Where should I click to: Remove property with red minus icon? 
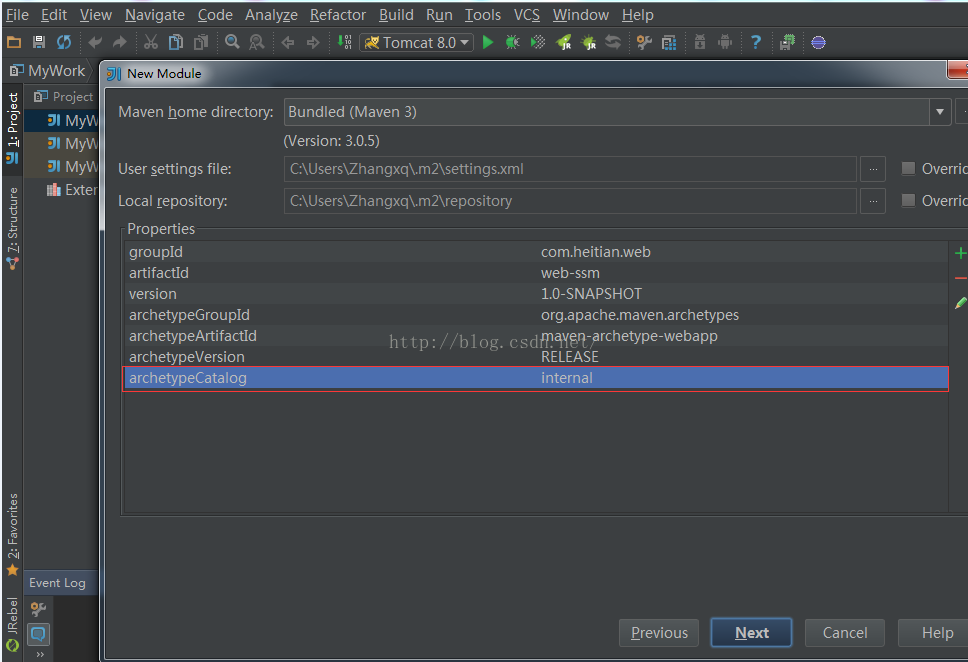coord(960,278)
